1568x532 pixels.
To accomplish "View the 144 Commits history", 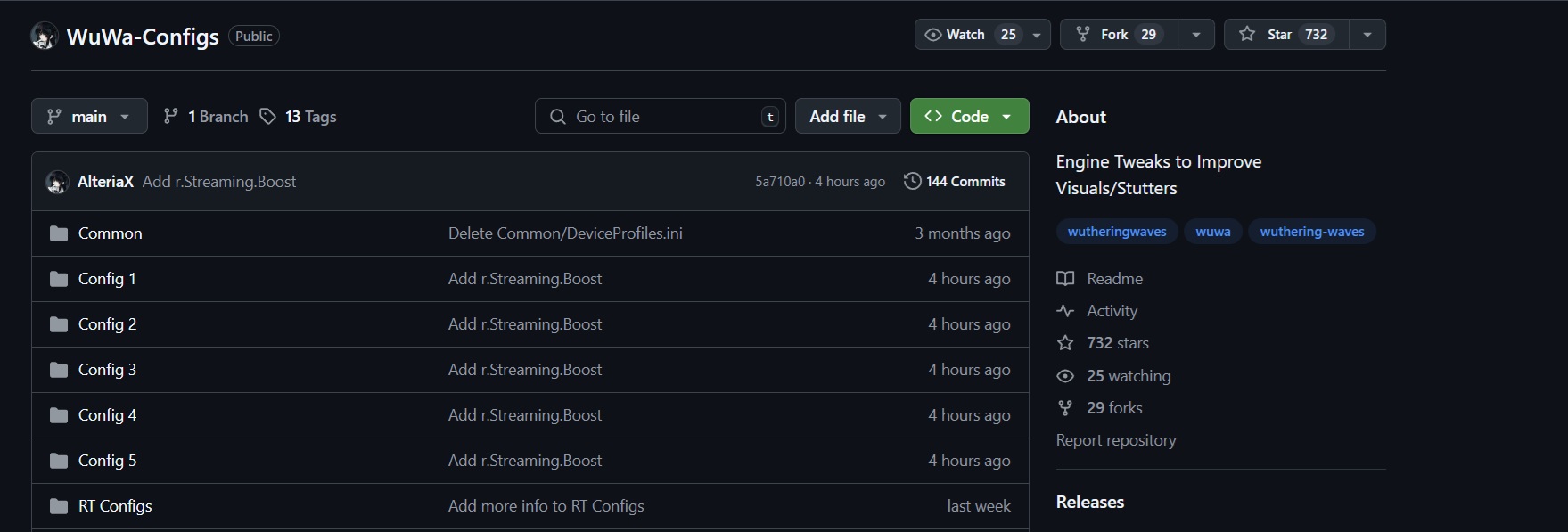I will click(x=955, y=182).
